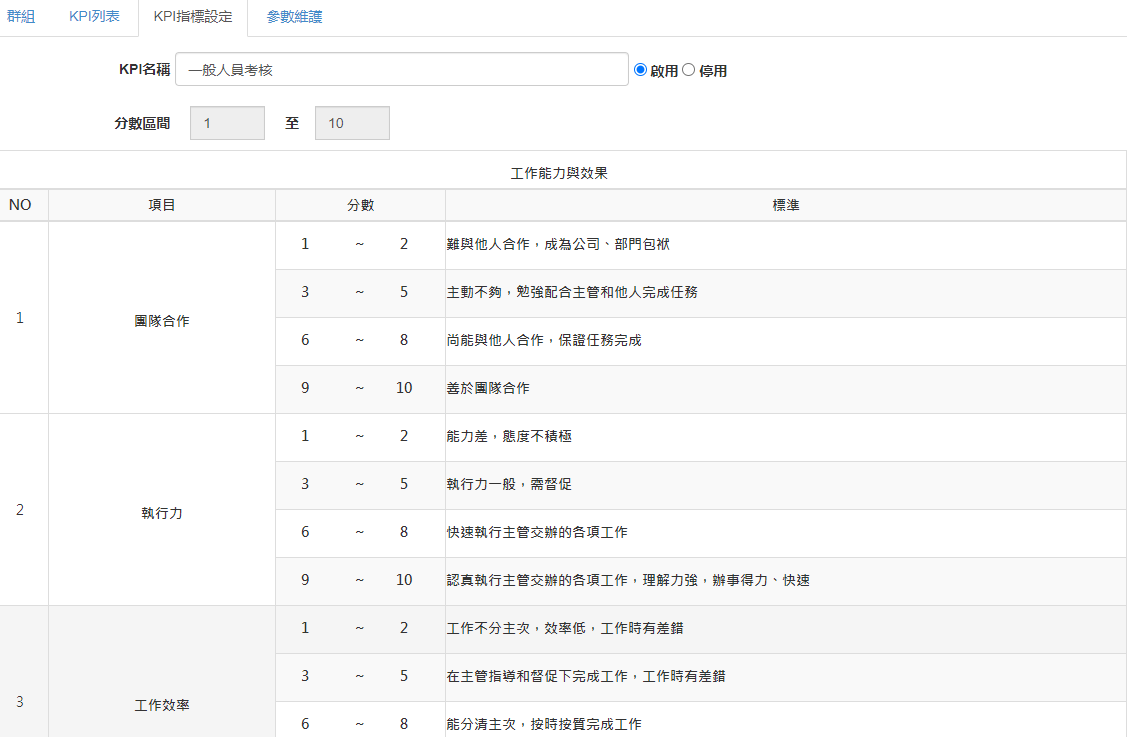Switch to the KPI列表 tab
Viewport: 1136px width, 737px height.
pyautogui.click(x=94, y=16)
